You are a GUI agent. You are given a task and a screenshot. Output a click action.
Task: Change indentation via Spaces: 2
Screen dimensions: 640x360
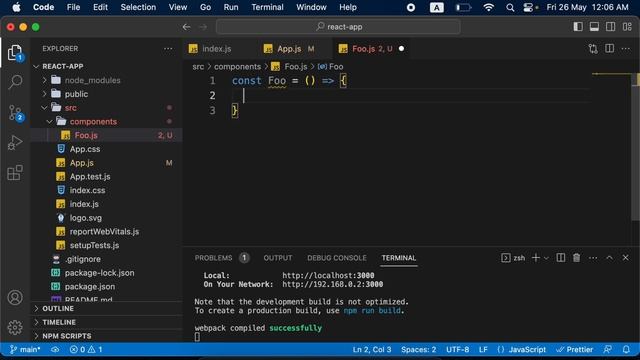[418, 350]
